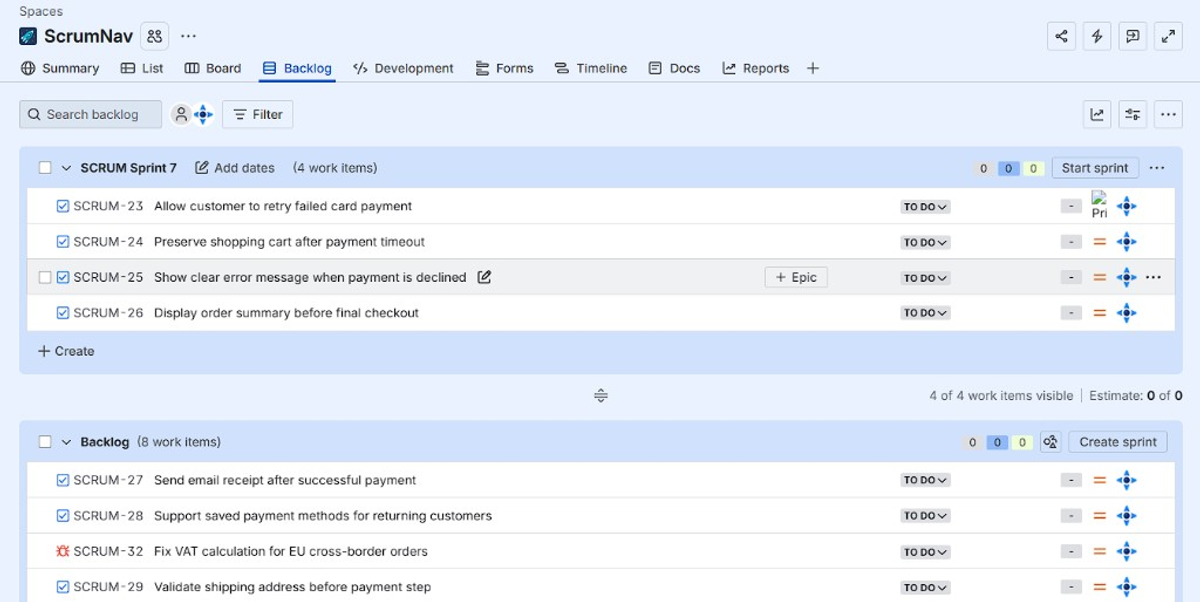Click the bug type icon on SCRUM-32

point(63,551)
